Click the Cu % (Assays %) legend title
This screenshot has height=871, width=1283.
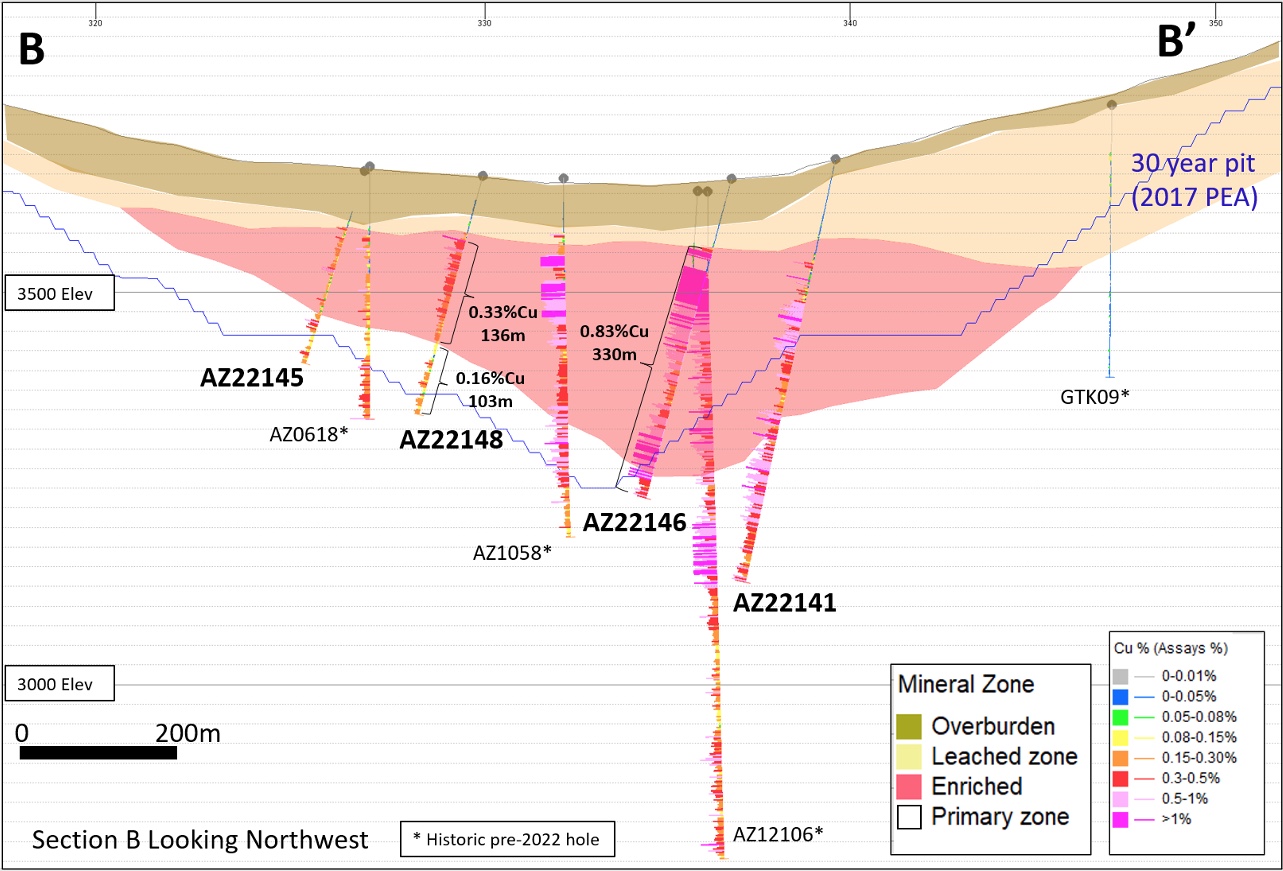pyautogui.click(x=1171, y=648)
